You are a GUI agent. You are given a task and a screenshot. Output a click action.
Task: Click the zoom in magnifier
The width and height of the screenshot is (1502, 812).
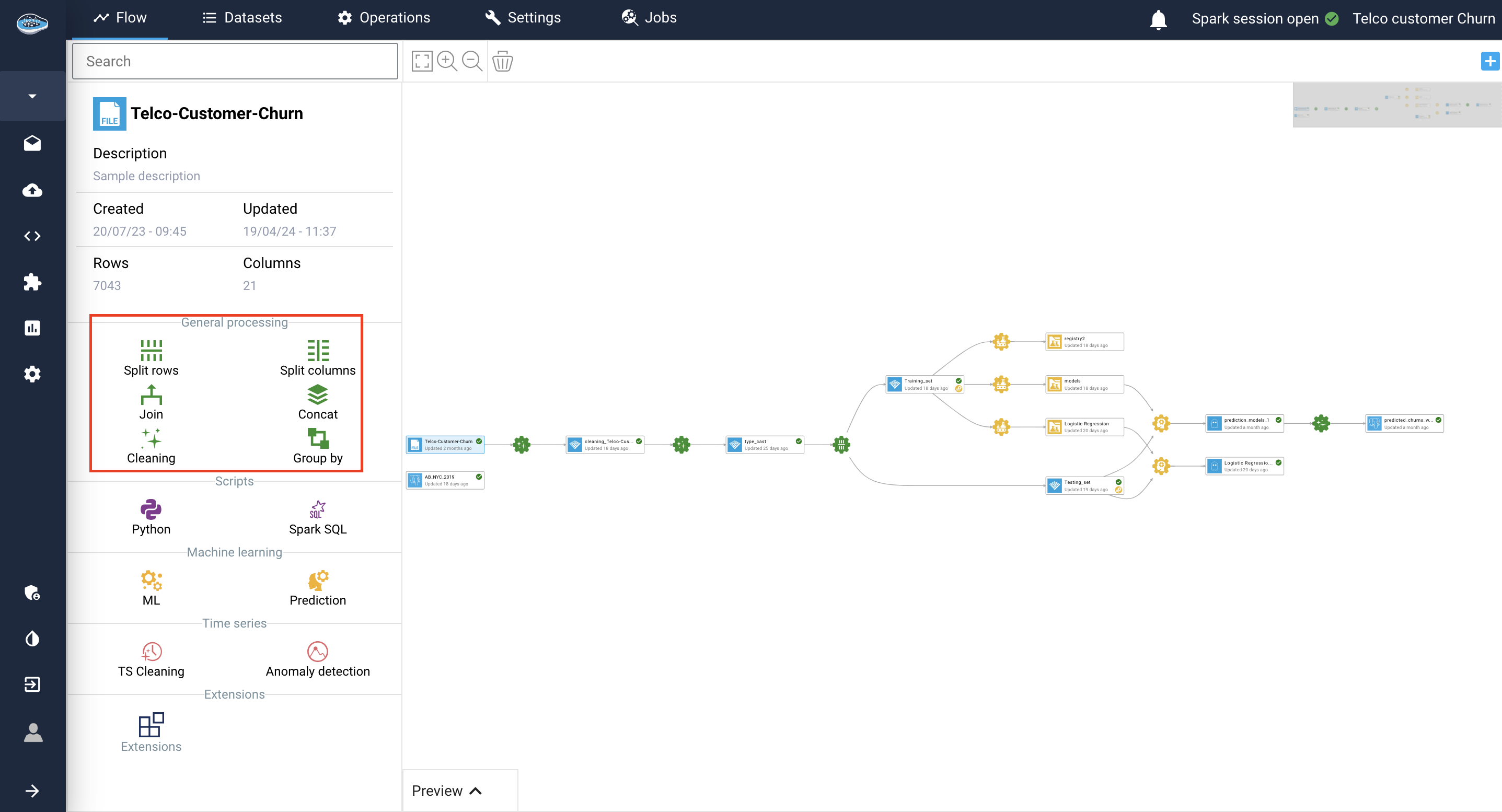coord(447,61)
